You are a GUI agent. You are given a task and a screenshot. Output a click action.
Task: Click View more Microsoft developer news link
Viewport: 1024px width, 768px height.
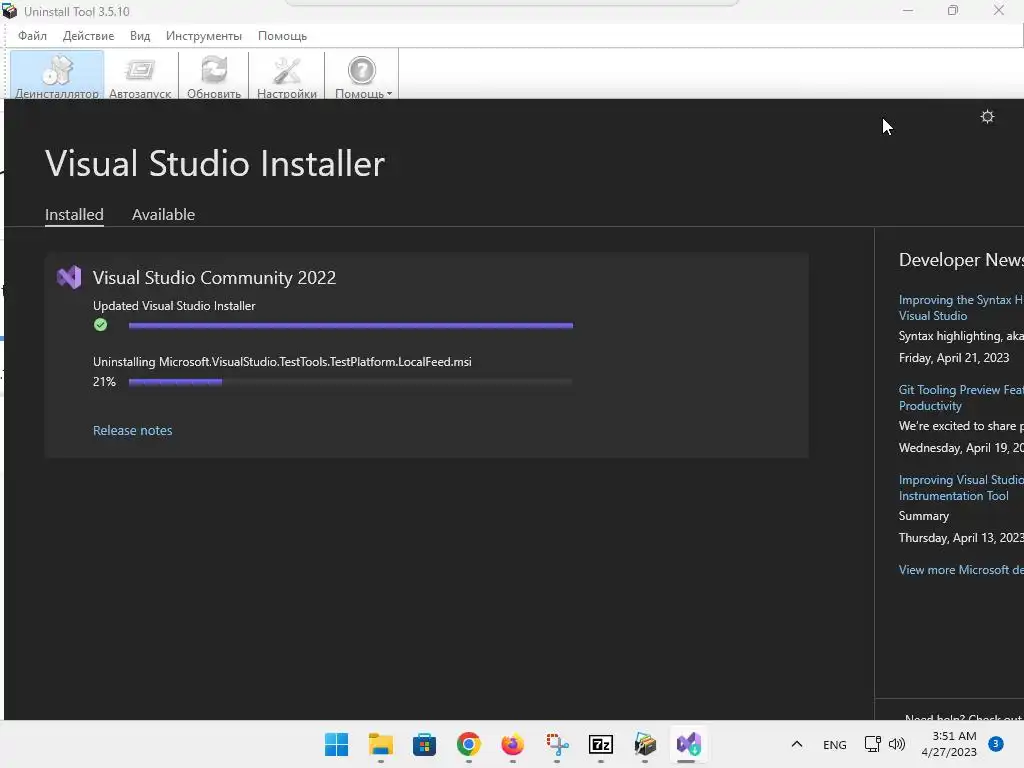(x=961, y=570)
